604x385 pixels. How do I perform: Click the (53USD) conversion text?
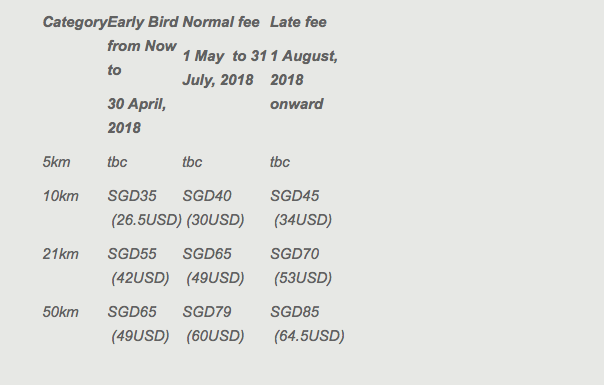(x=303, y=278)
